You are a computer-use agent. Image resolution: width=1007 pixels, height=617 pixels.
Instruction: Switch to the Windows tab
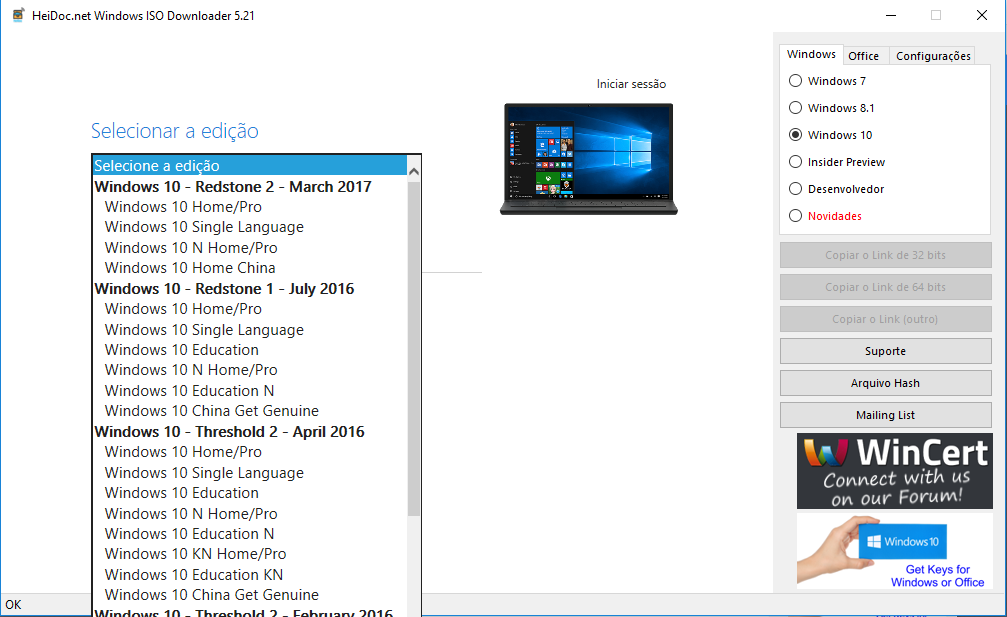click(811, 55)
